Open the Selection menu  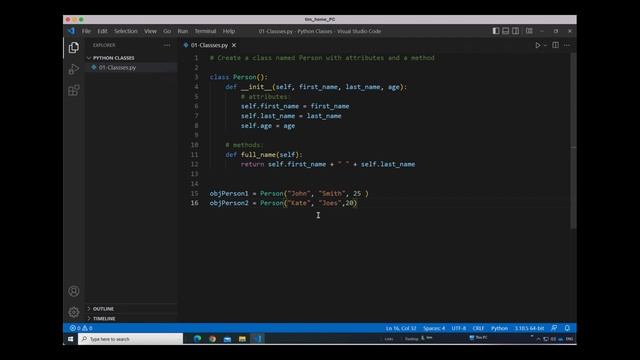click(x=126, y=31)
